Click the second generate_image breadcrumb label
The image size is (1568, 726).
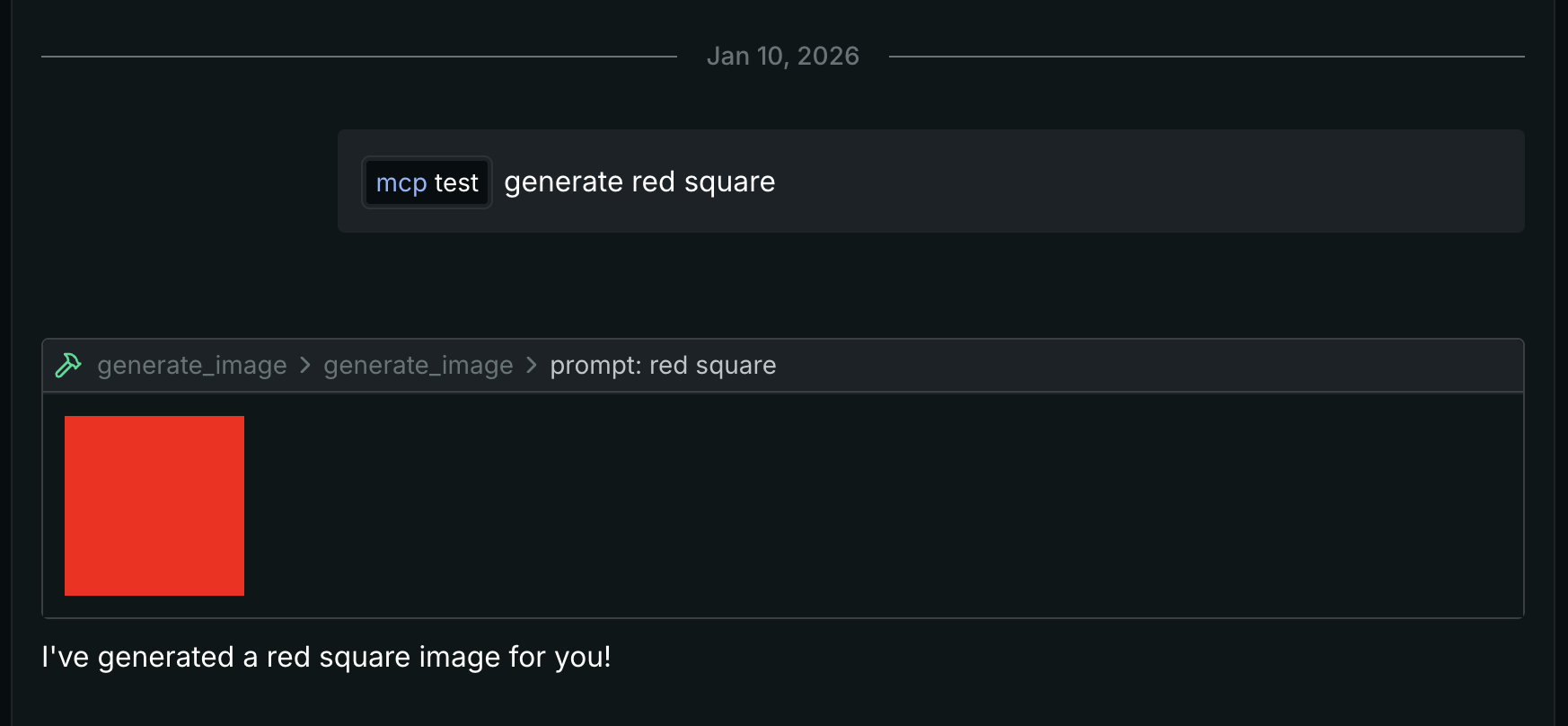[418, 366]
